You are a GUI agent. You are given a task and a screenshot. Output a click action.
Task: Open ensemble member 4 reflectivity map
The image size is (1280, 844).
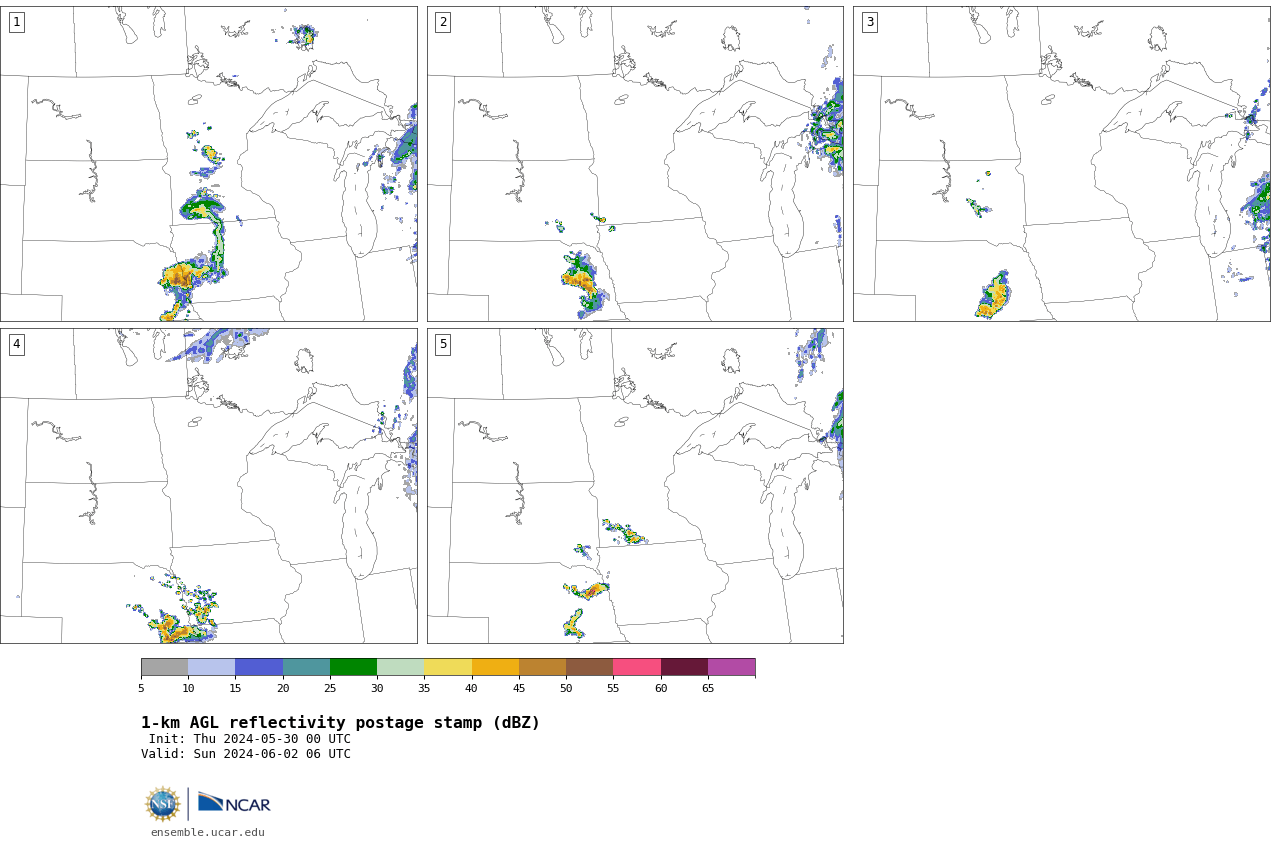(x=208, y=486)
